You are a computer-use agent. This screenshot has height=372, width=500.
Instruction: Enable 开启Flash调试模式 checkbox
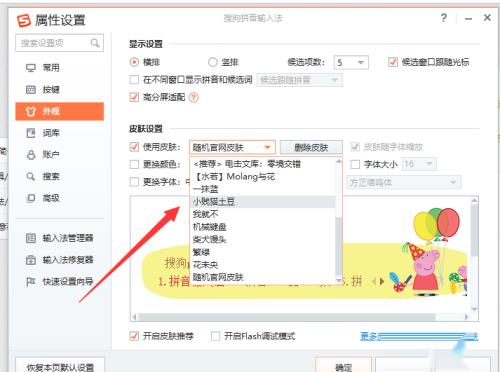click(216, 336)
